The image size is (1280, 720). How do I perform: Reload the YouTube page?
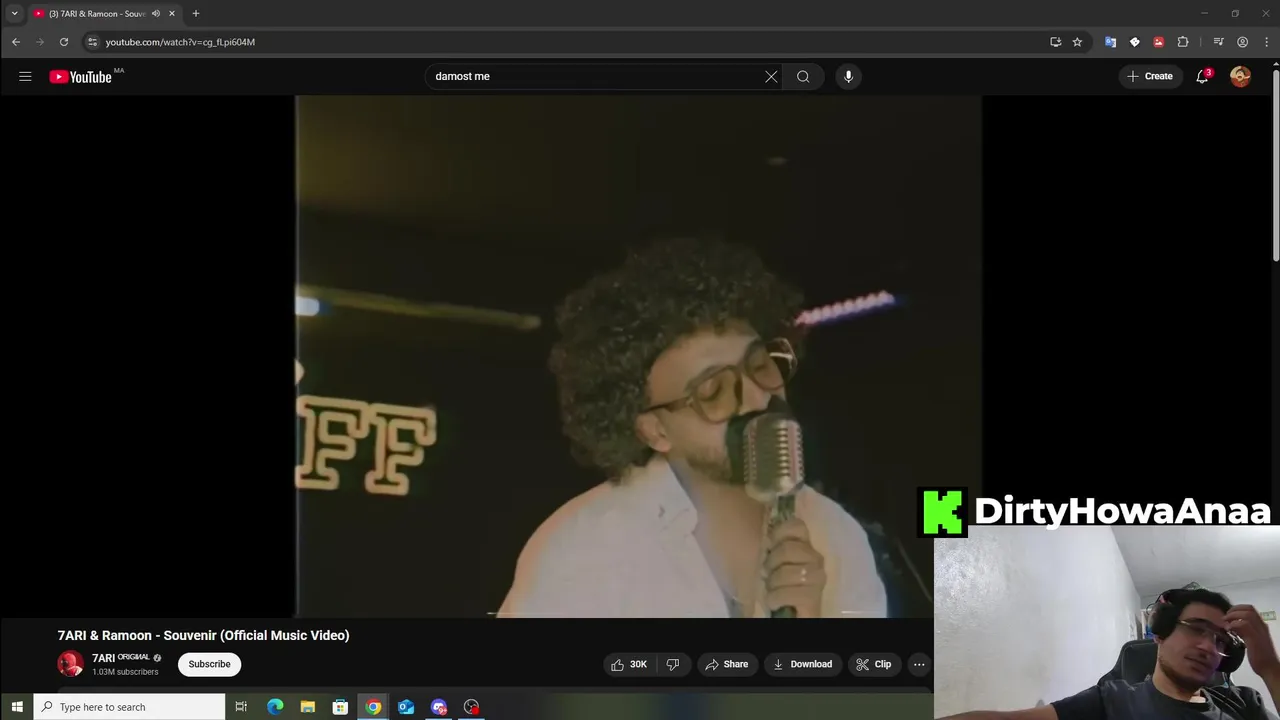coord(64,42)
